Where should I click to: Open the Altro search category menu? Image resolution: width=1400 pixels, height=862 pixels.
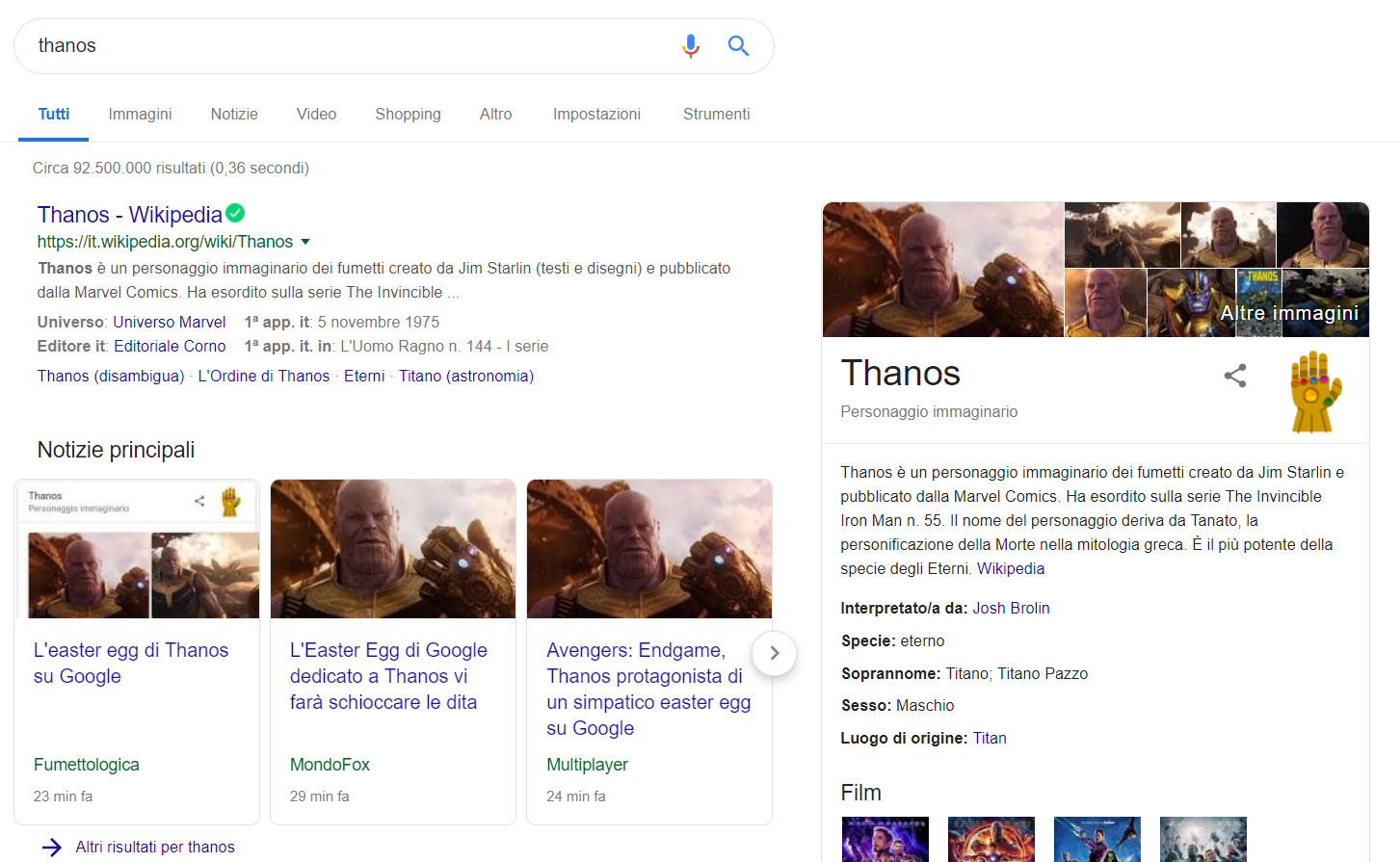coord(495,114)
